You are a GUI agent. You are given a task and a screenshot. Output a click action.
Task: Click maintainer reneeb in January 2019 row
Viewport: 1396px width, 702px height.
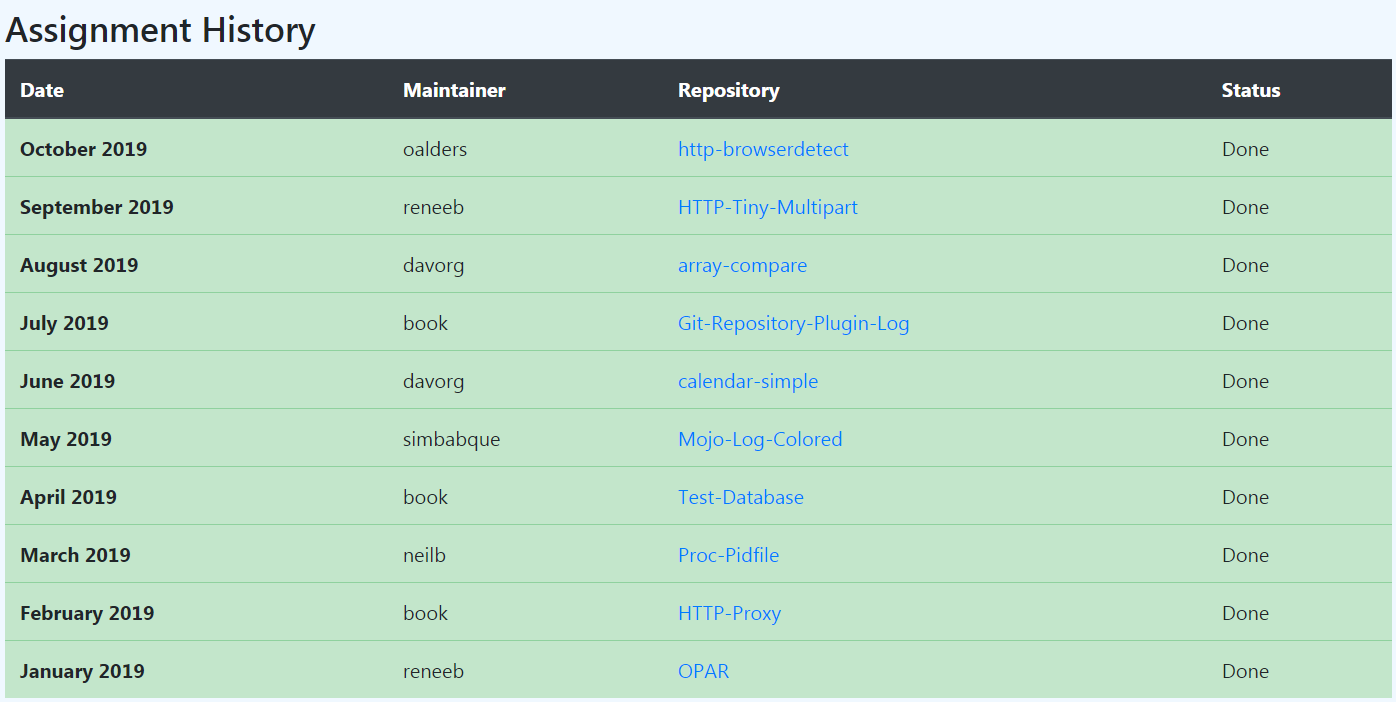pyautogui.click(x=434, y=671)
